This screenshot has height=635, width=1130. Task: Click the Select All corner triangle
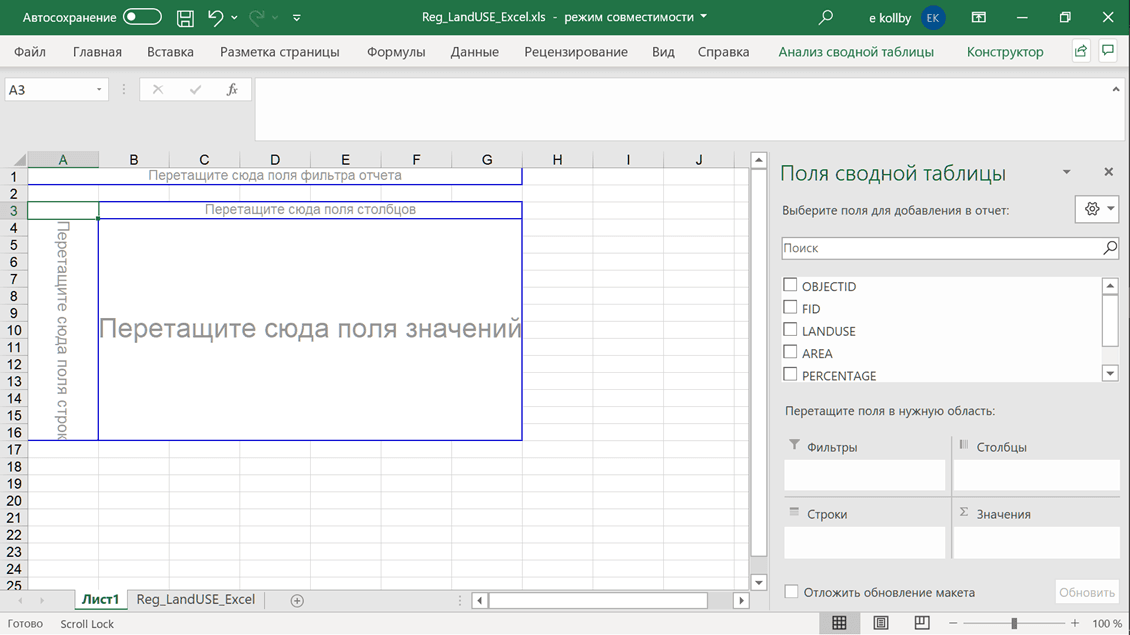tap(19, 159)
